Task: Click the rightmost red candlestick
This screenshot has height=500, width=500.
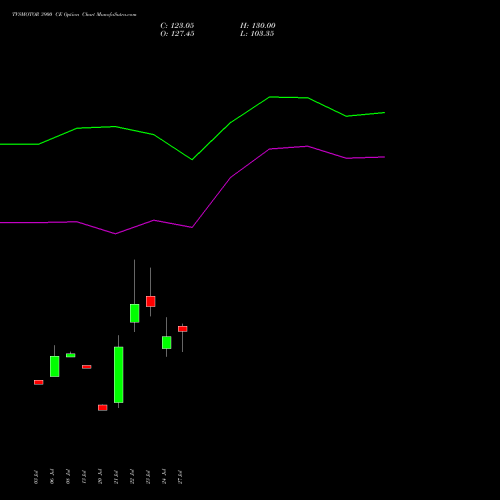Action: (x=183, y=329)
